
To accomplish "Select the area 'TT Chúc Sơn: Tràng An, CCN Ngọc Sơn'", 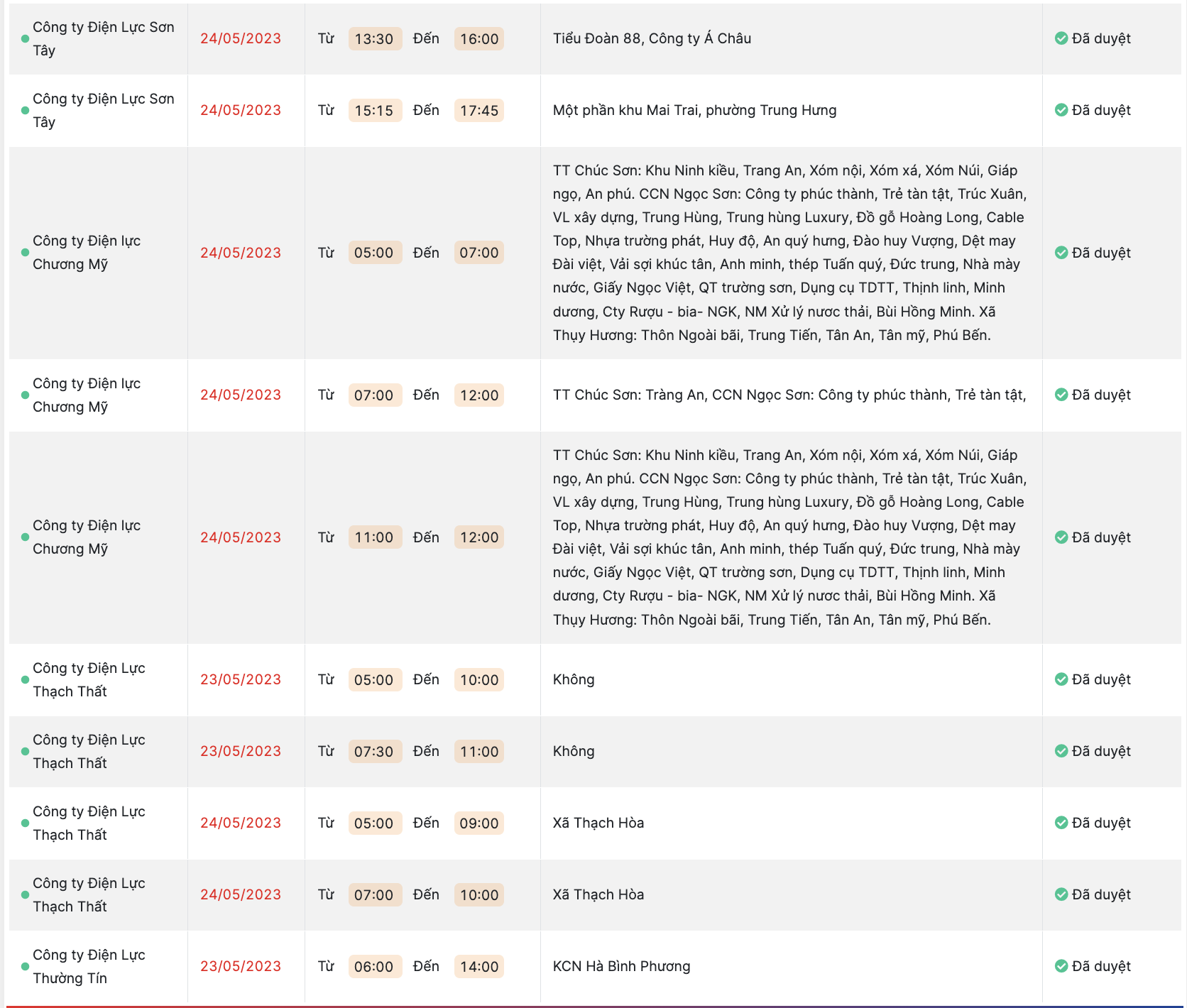I will 789,395.
